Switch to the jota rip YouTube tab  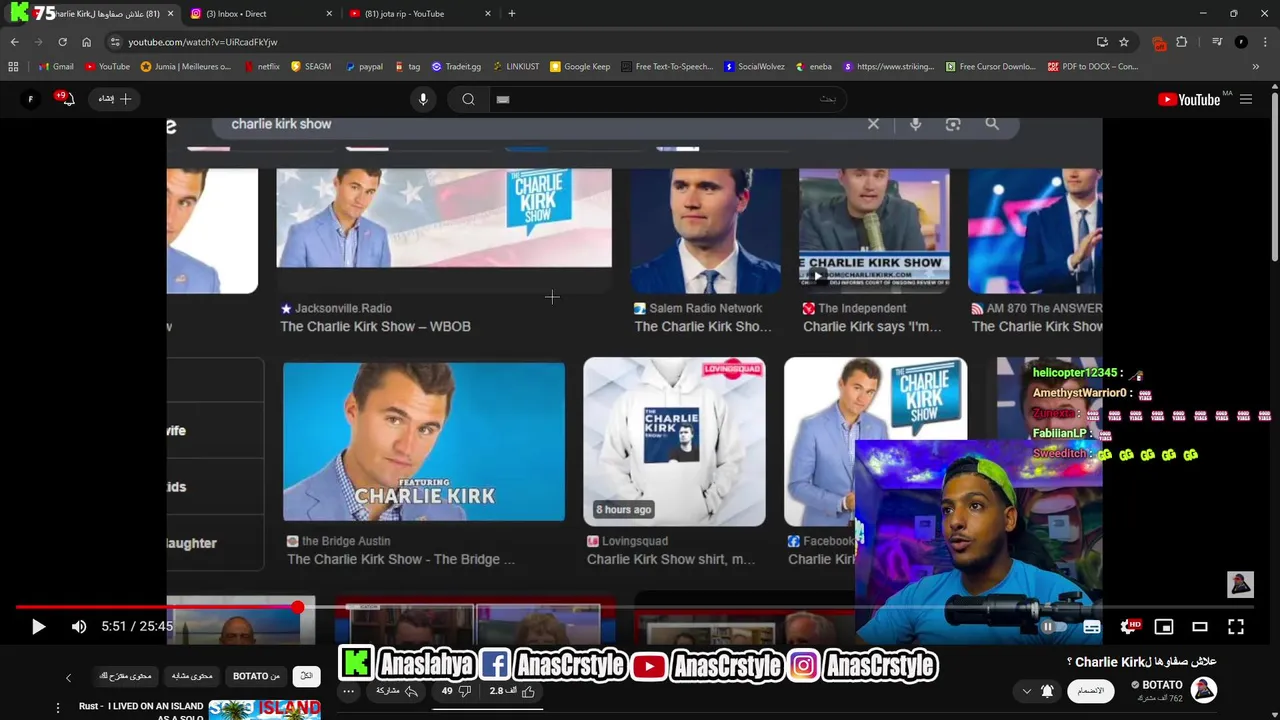point(420,14)
